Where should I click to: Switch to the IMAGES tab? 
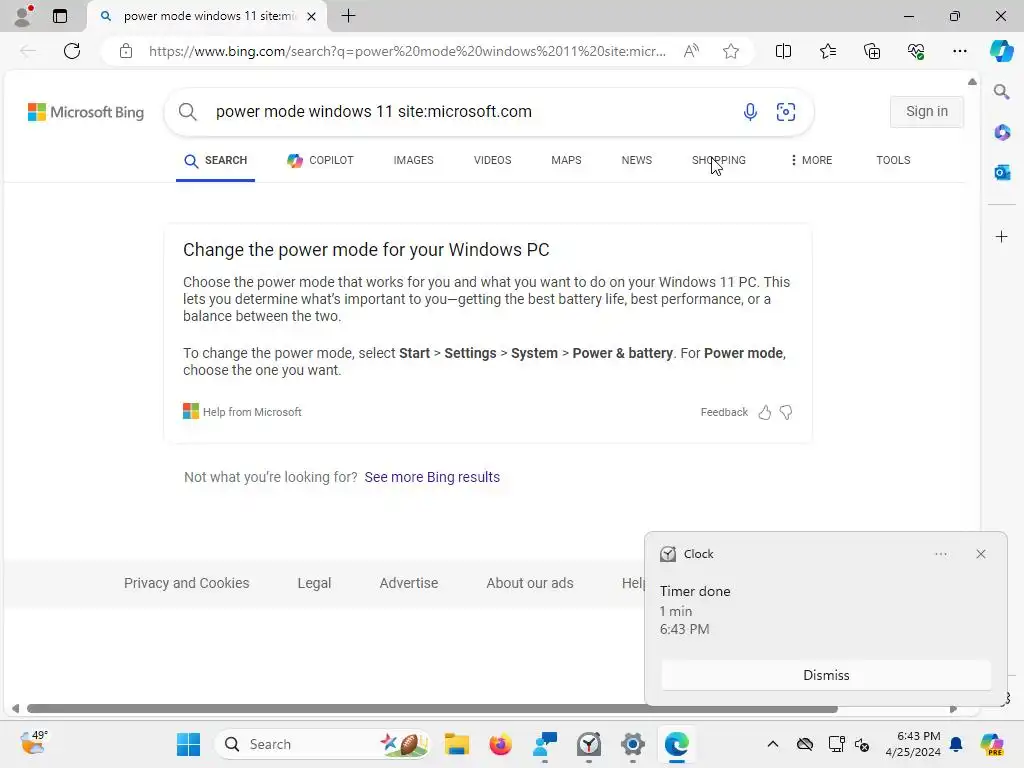tap(413, 161)
